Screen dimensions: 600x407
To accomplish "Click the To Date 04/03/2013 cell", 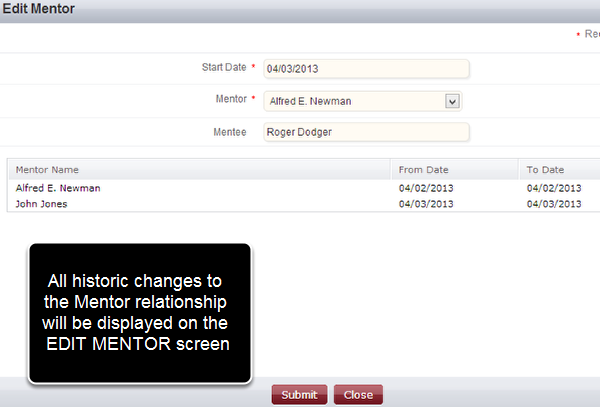I will (554, 204).
